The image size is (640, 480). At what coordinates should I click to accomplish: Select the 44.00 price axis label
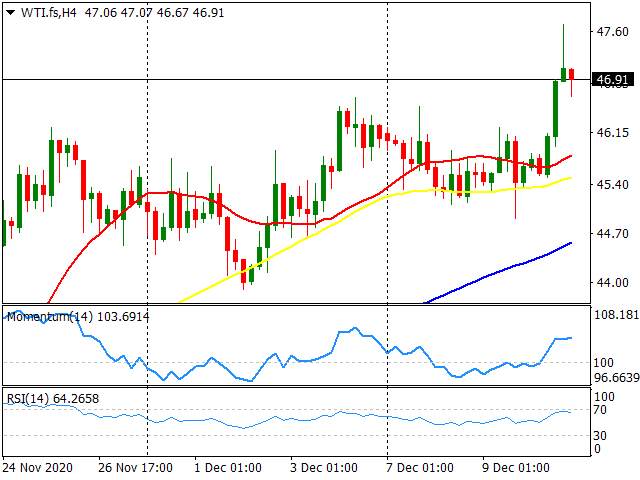[x=612, y=282]
